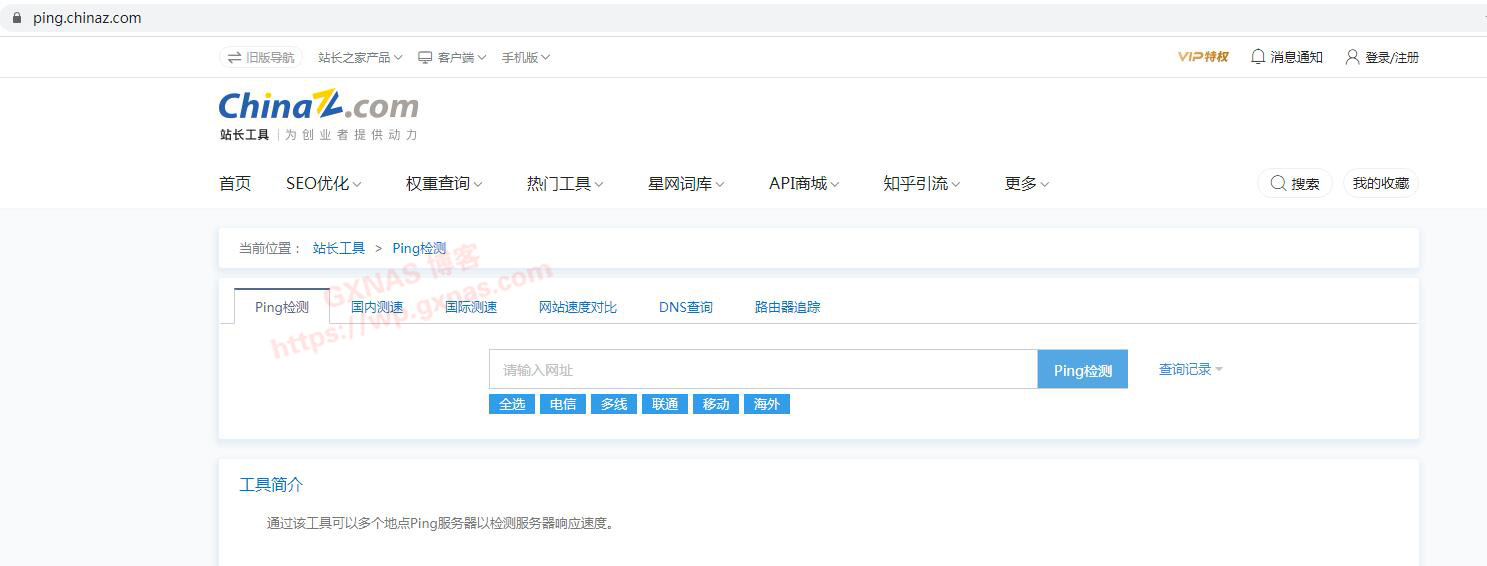
Task: Open the VIP特权 badge
Action: coord(1202,57)
